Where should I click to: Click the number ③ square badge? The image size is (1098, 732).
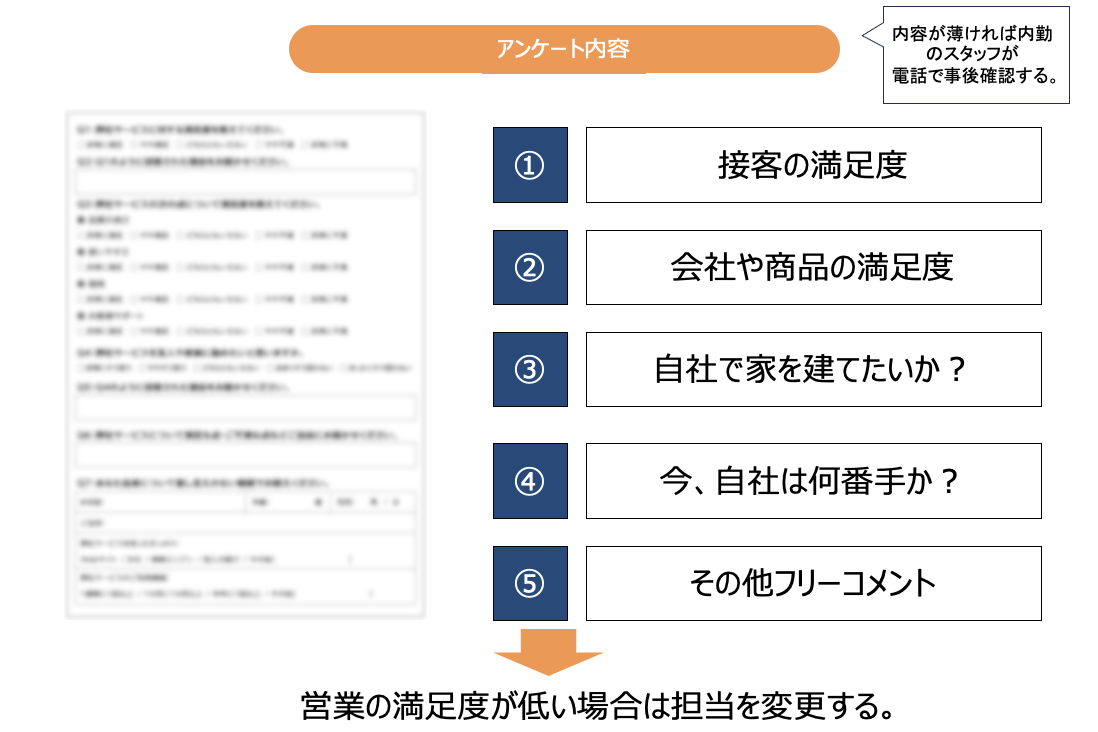click(530, 369)
